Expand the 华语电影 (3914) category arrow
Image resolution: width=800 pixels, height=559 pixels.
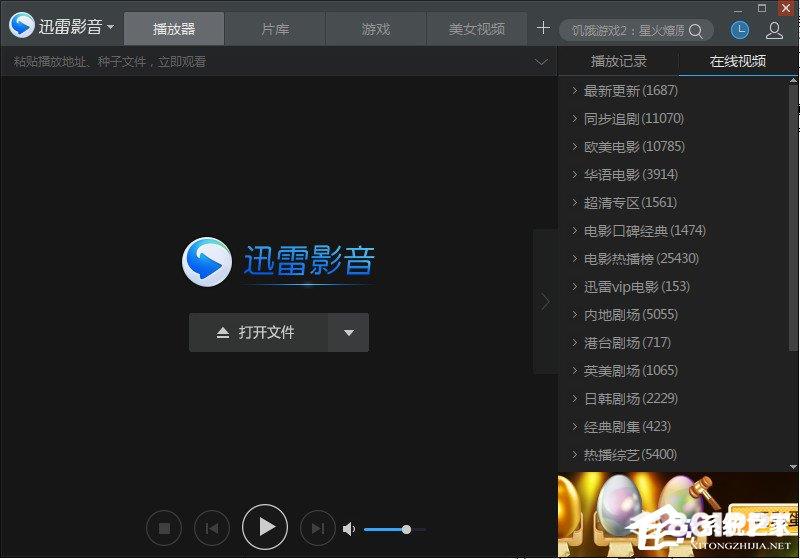(x=574, y=174)
